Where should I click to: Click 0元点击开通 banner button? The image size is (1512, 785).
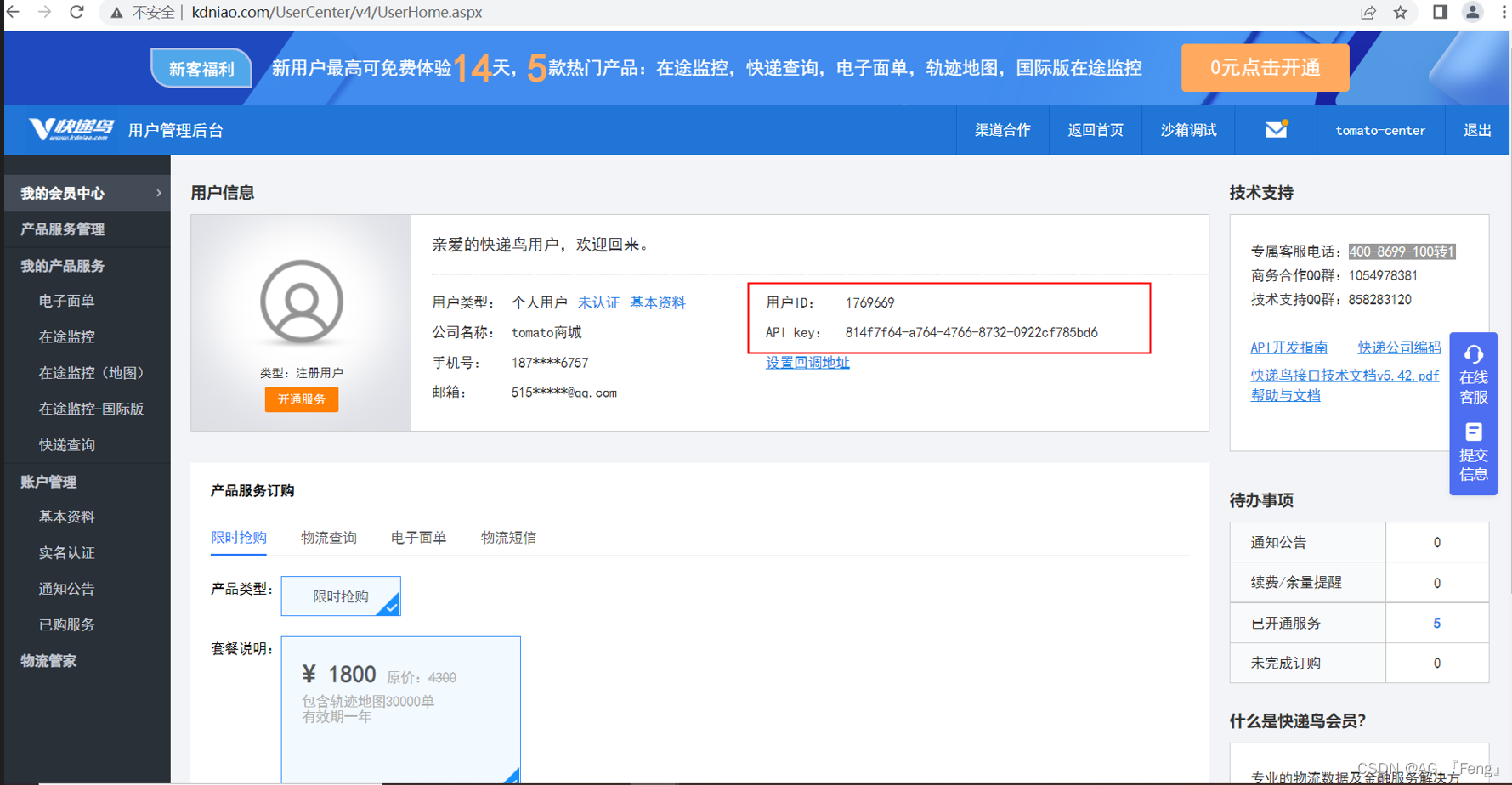click(1265, 68)
